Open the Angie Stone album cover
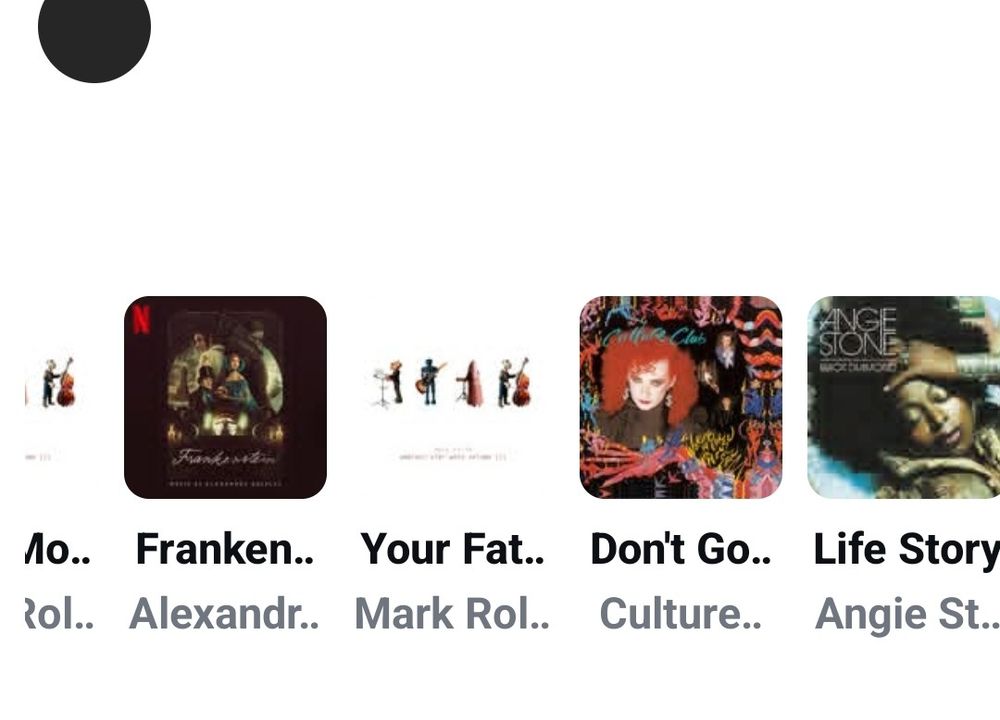 pyautogui.click(x=903, y=397)
